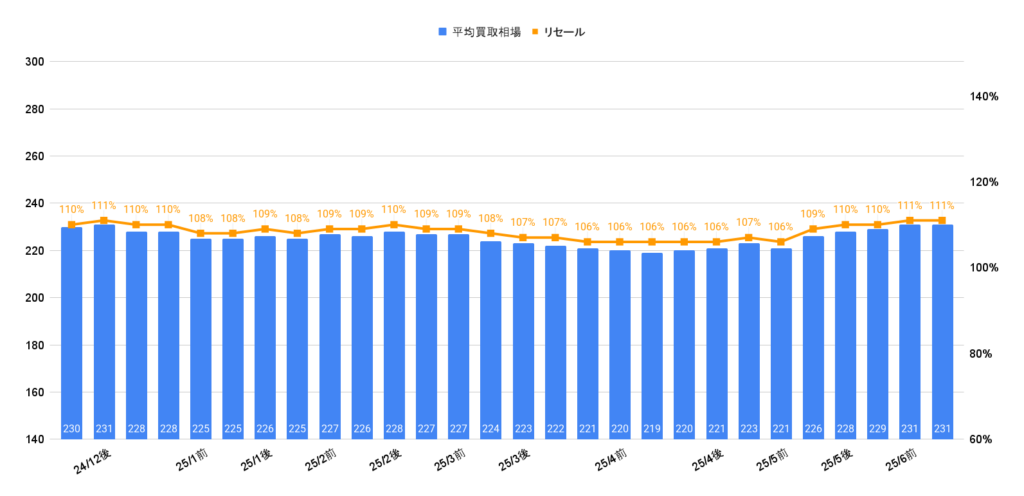This screenshot has width=1024, height=496.
Task: Click the bar value label 224
Action: [x=490, y=429]
